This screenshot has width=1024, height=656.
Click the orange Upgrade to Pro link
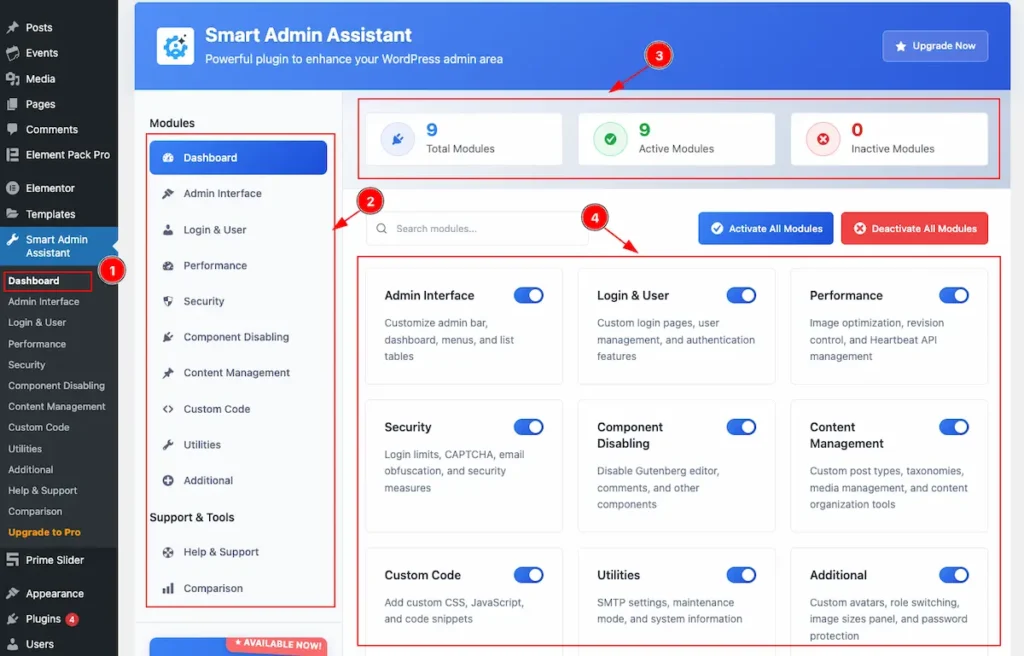[x=44, y=533]
